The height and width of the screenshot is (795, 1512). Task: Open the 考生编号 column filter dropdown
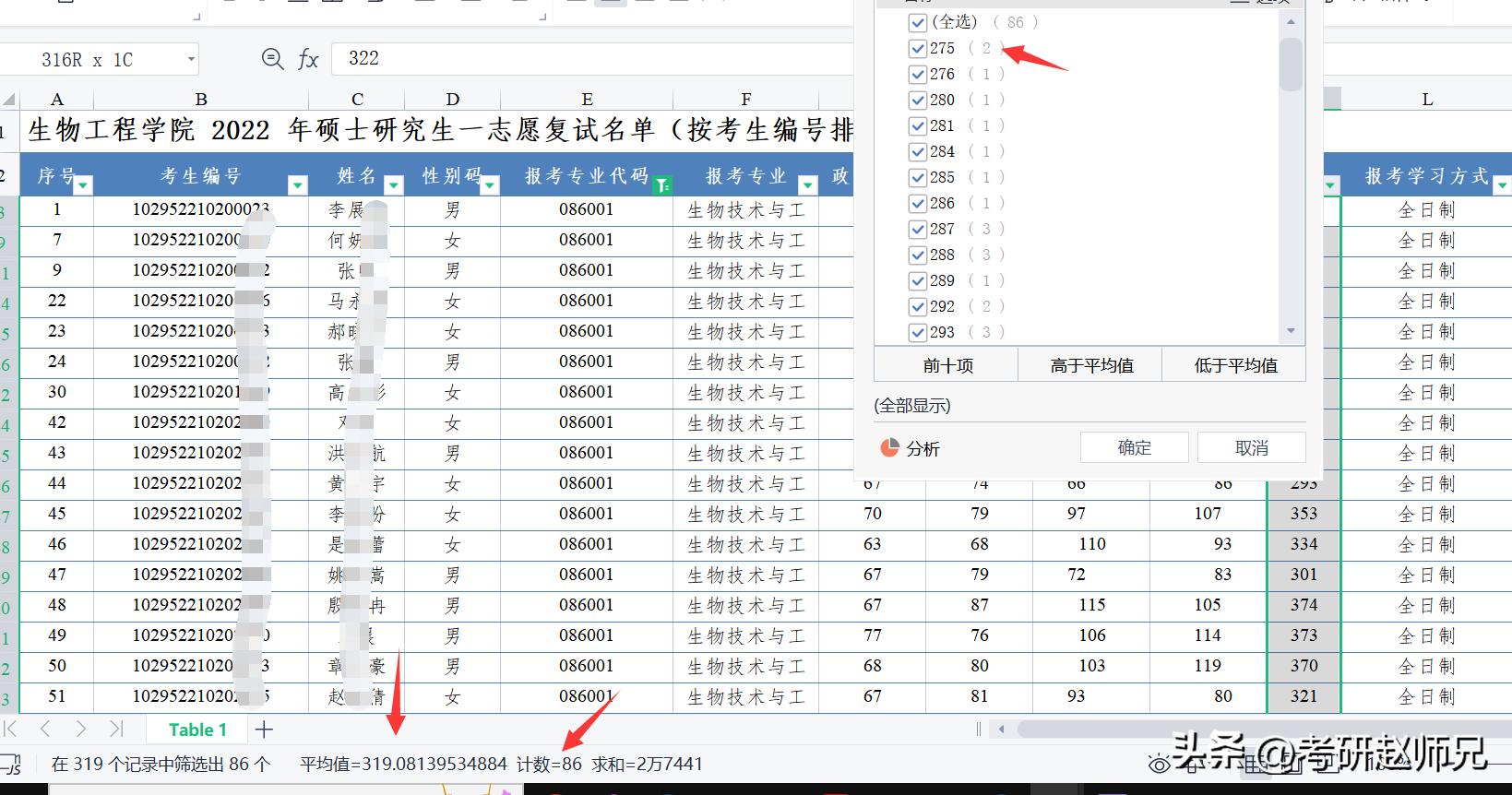pyautogui.click(x=297, y=185)
